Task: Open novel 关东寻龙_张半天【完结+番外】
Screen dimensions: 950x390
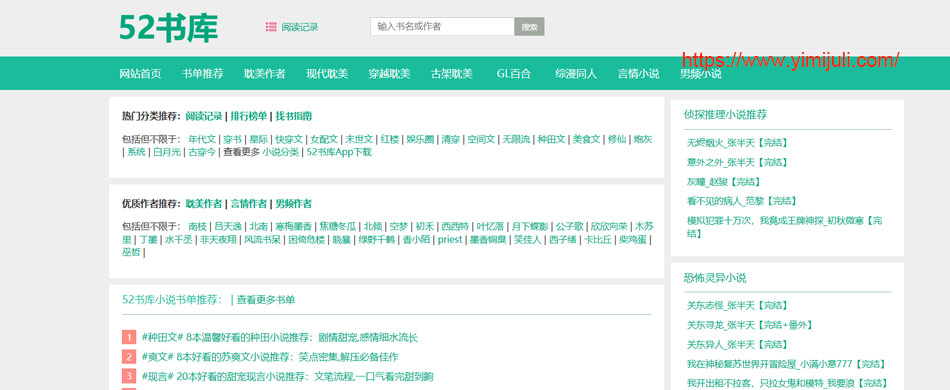Action: click(x=749, y=325)
